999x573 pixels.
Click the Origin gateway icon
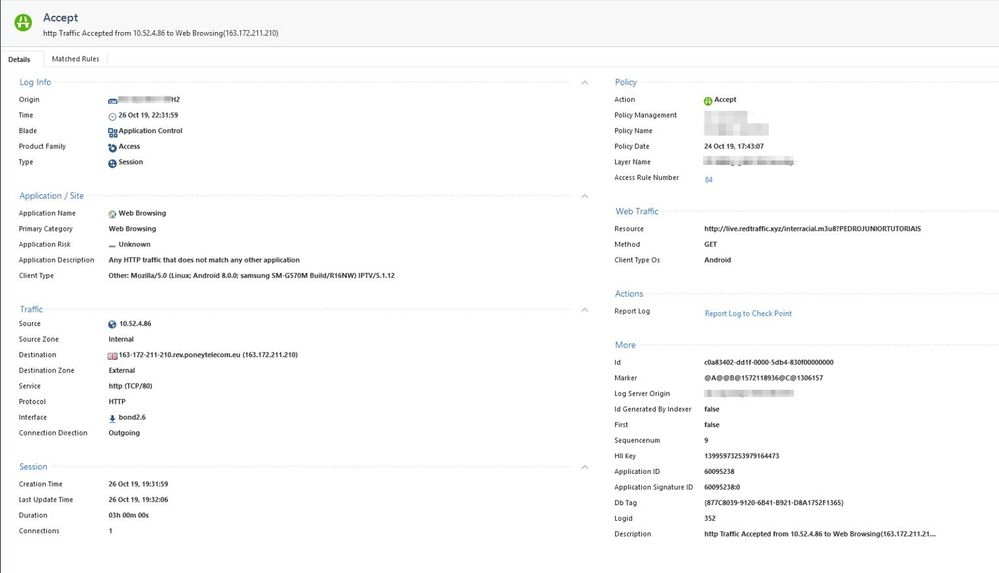pyautogui.click(x=113, y=100)
